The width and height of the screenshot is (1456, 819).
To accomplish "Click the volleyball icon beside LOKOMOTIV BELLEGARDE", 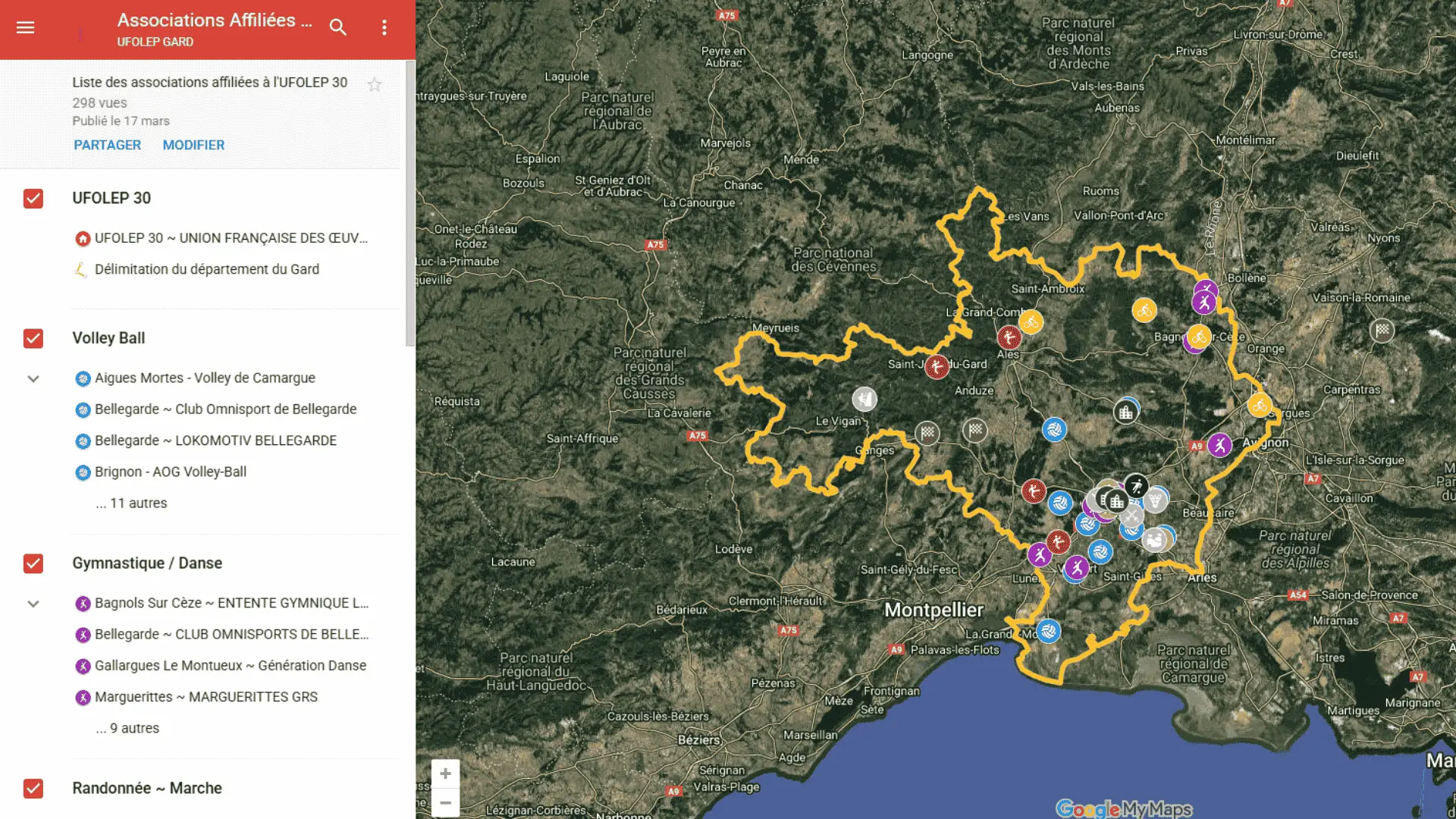I will 83,441.
